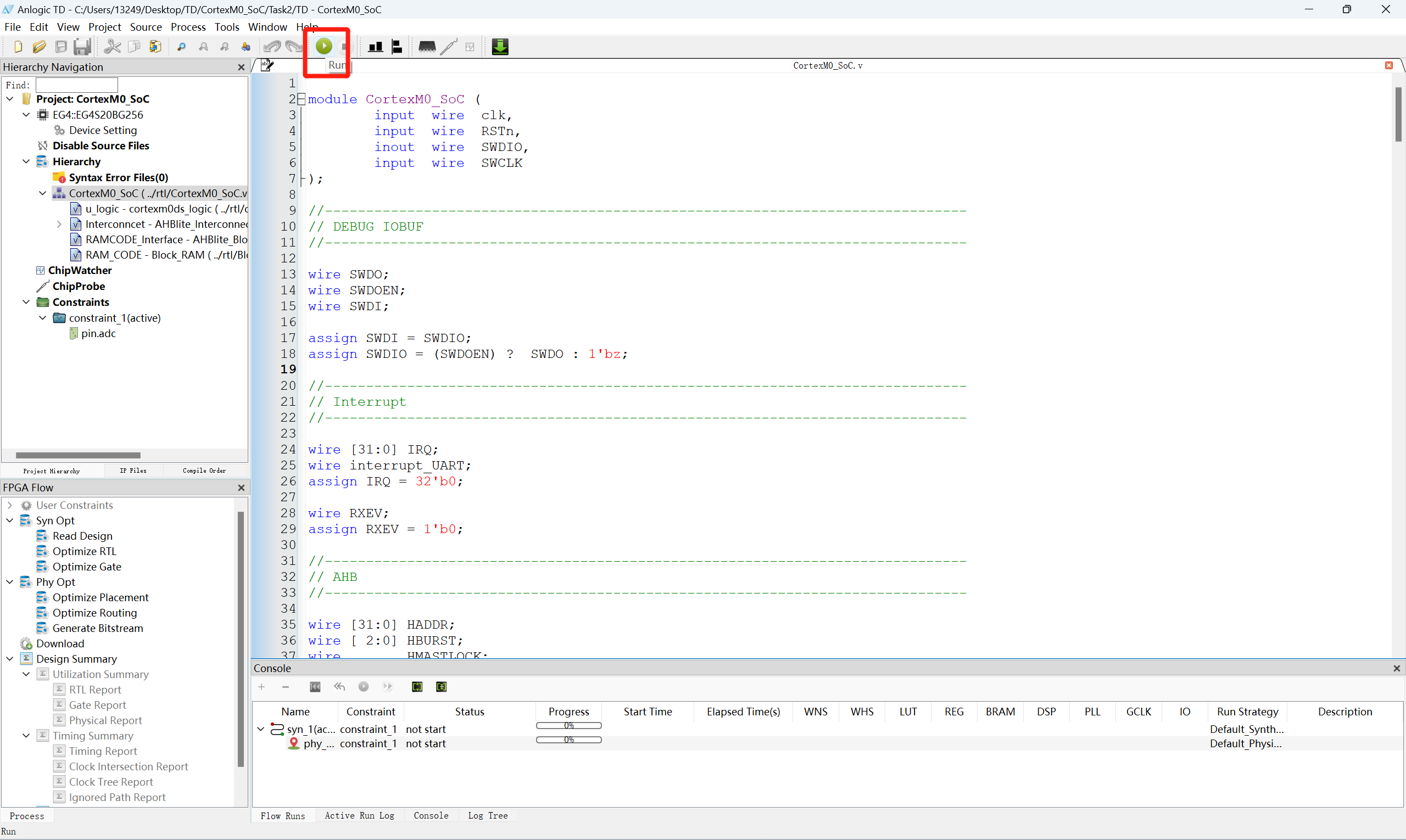This screenshot has height=840, width=1406.
Task: Click the scissors Cut toolbar icon
Action: [112, 47]
